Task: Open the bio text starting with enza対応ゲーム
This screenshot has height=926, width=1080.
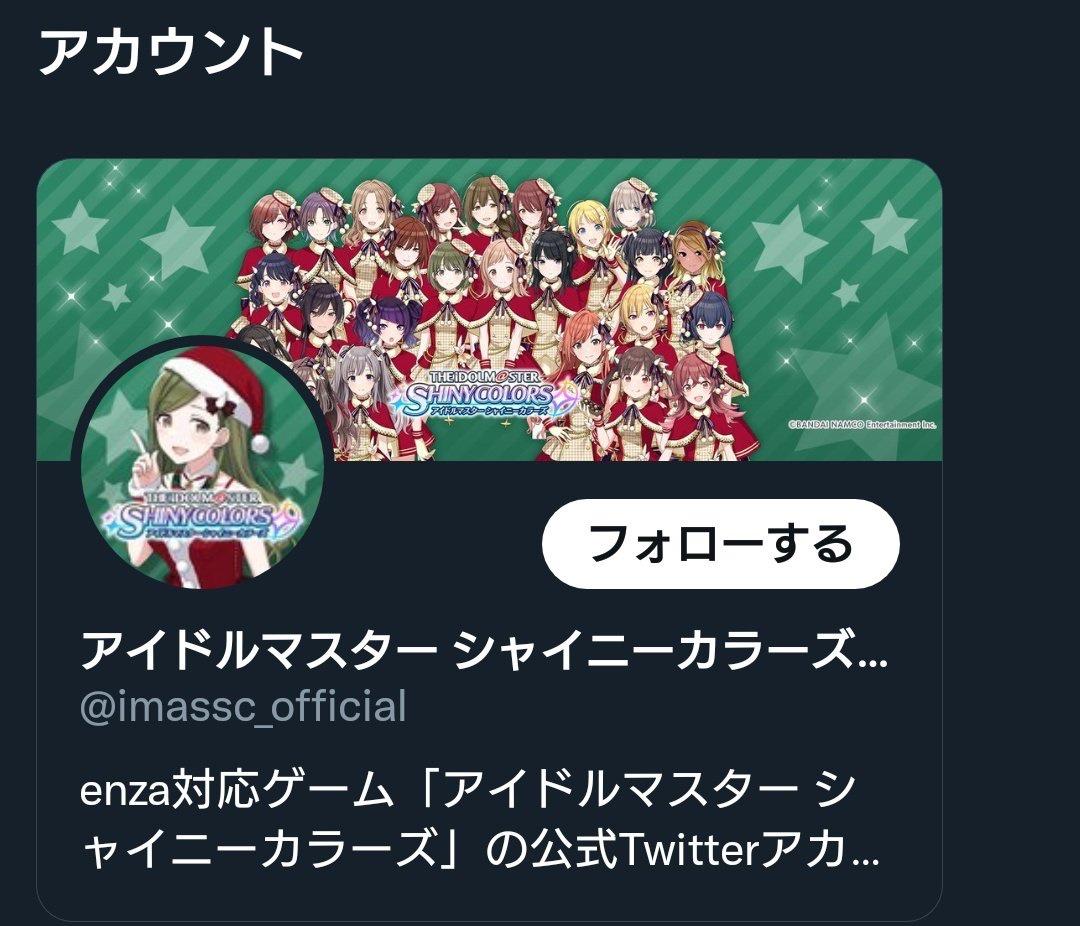Action: point(479,819)
